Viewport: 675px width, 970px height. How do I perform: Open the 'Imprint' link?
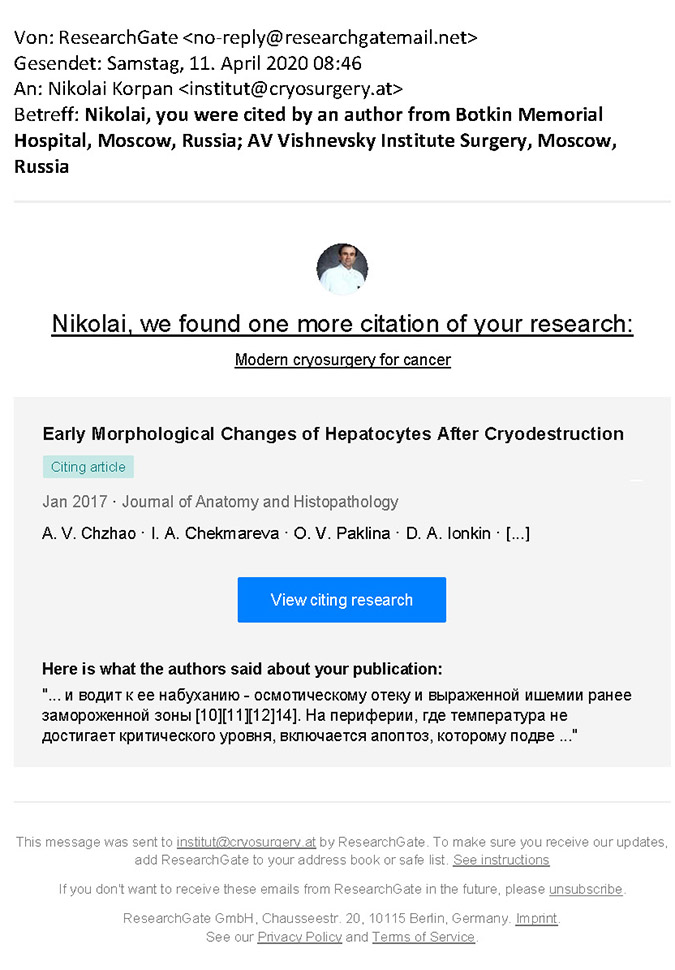point(537,918)
